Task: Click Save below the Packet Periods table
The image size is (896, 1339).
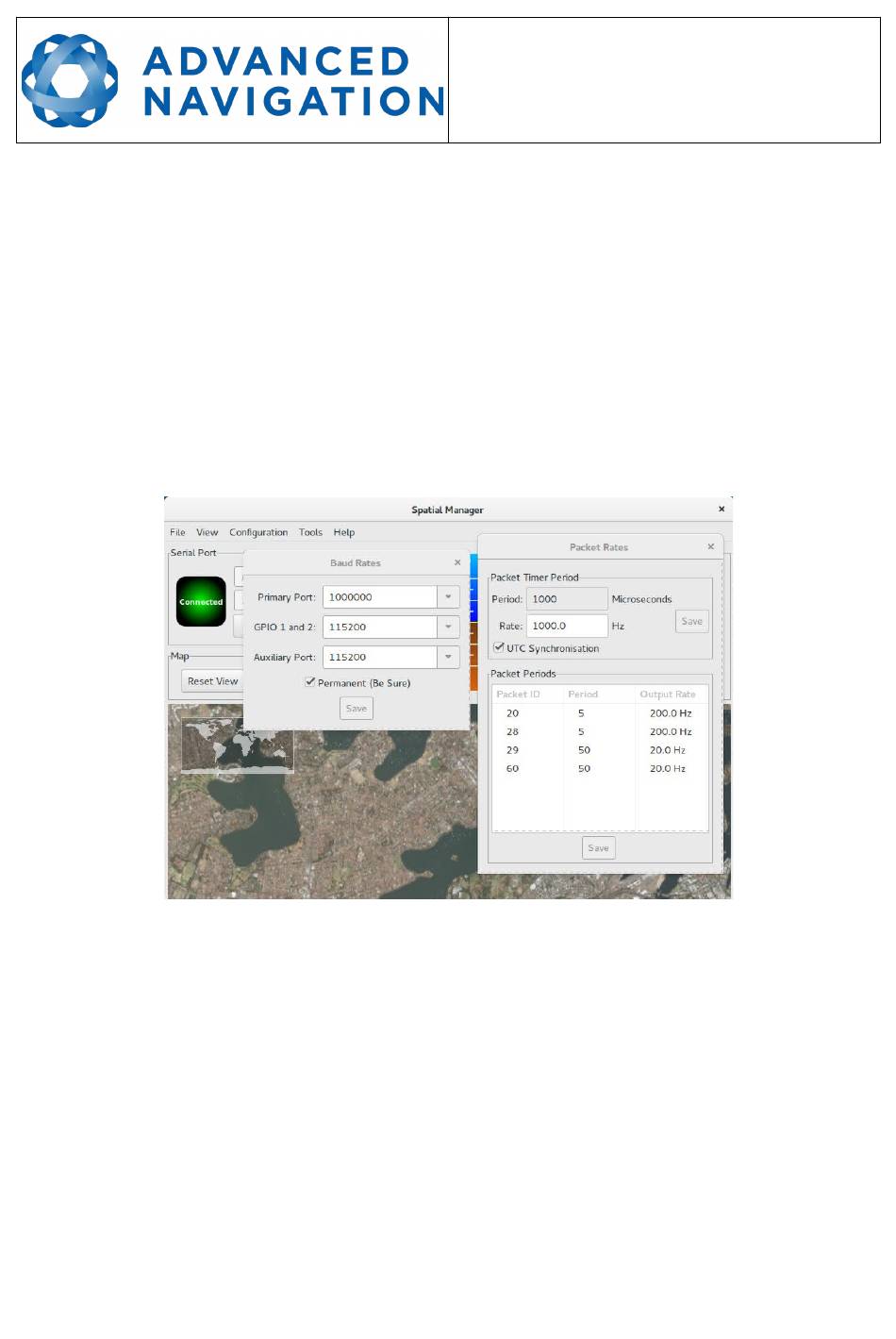Action: (x=598, y=848)
